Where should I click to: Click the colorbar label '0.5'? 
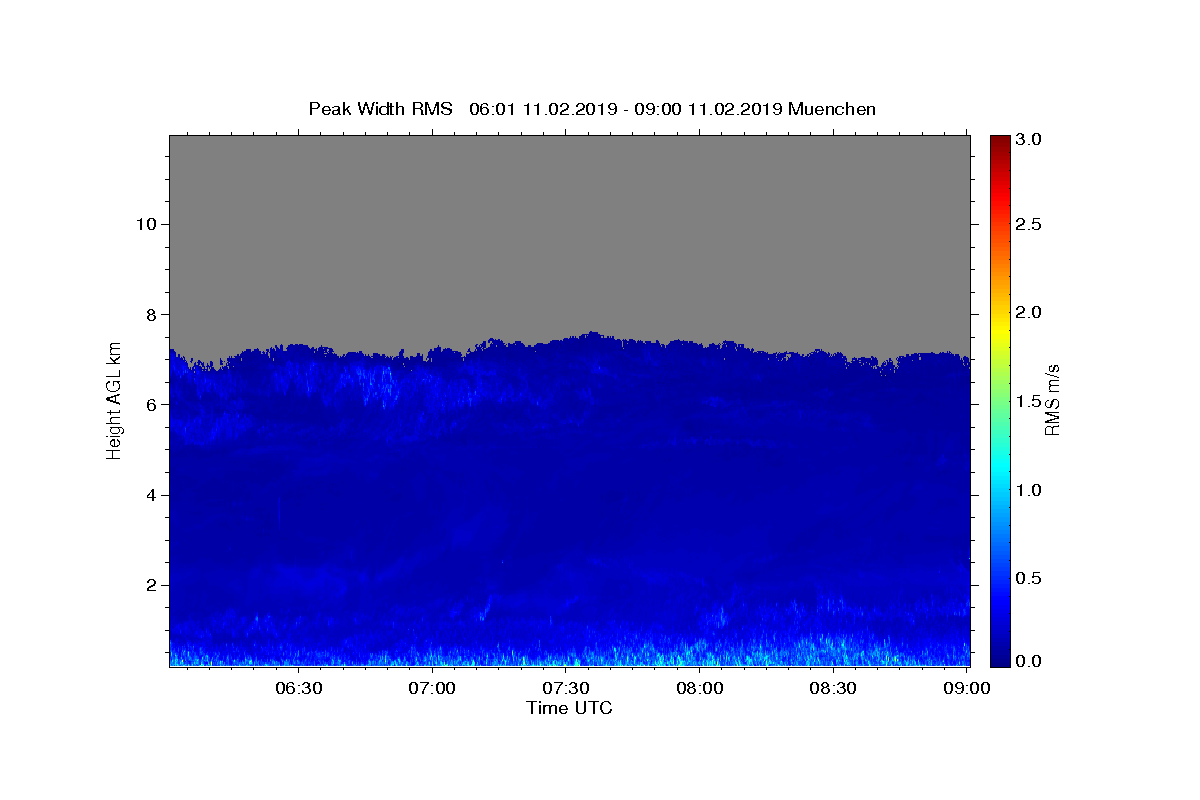tap(1030, 579)
